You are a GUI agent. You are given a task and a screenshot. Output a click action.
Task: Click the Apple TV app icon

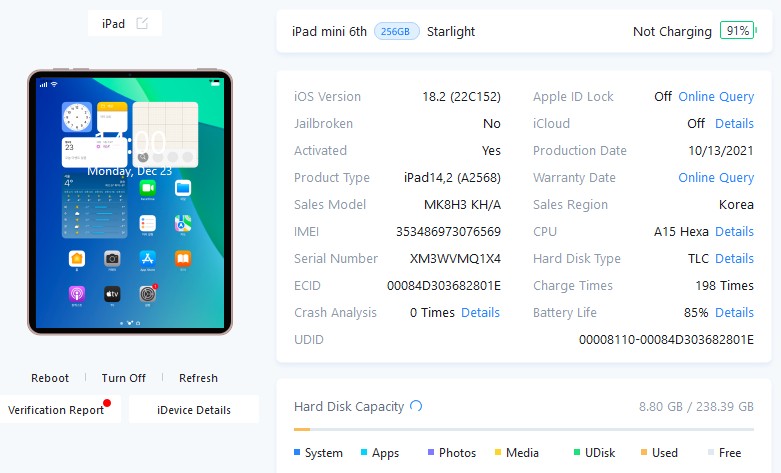pyautogui.click(x=112, y=294)
